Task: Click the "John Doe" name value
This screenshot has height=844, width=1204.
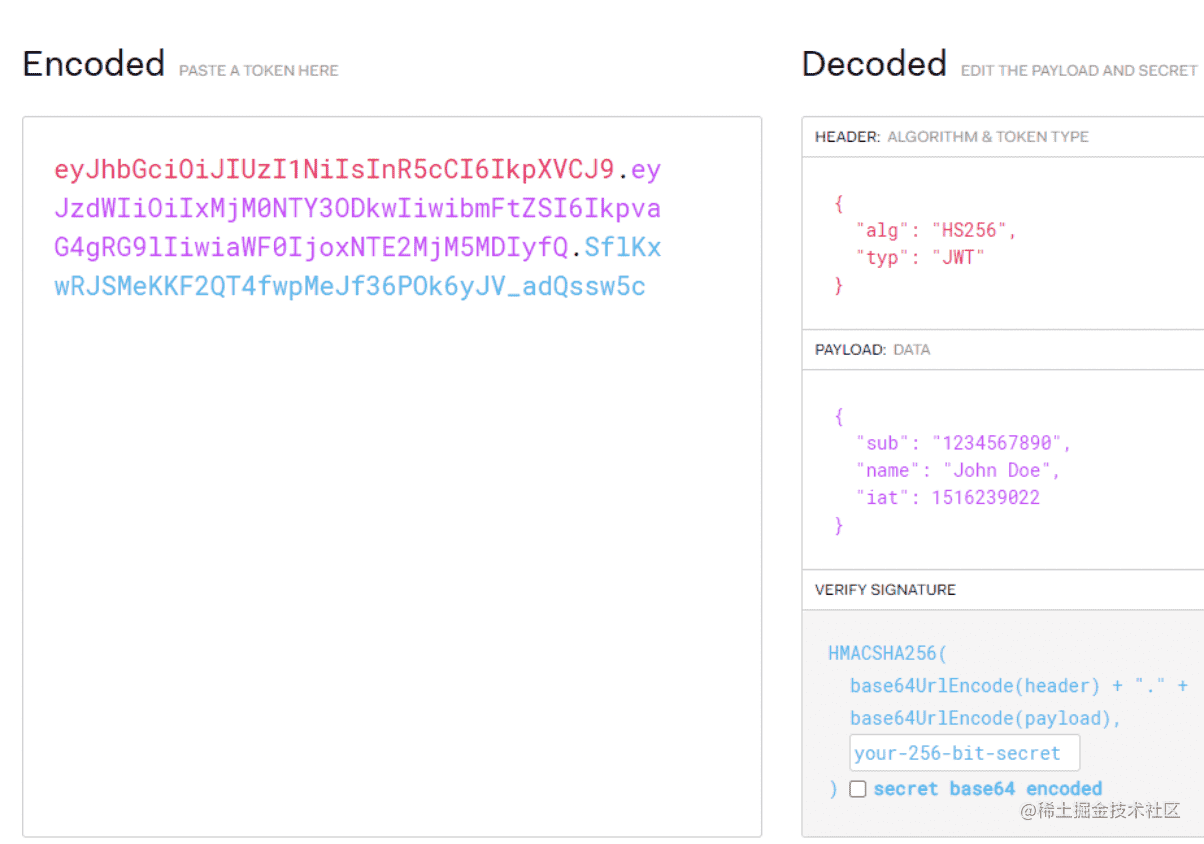Action: pyautogui.click(x=996, y=470)
